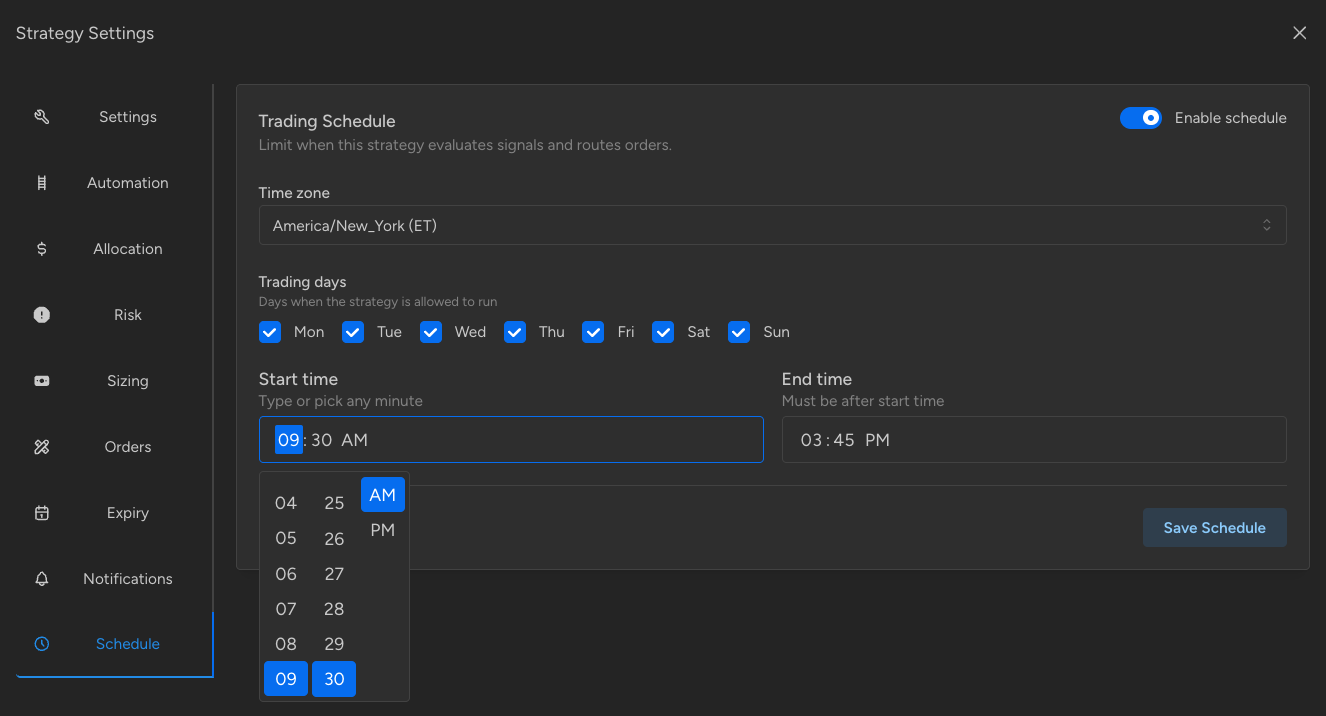Image resolution: width=1326 pixels, height=716 pixels.
Task: Click the Save Schedule button
Action: (x=1215, y=528)
